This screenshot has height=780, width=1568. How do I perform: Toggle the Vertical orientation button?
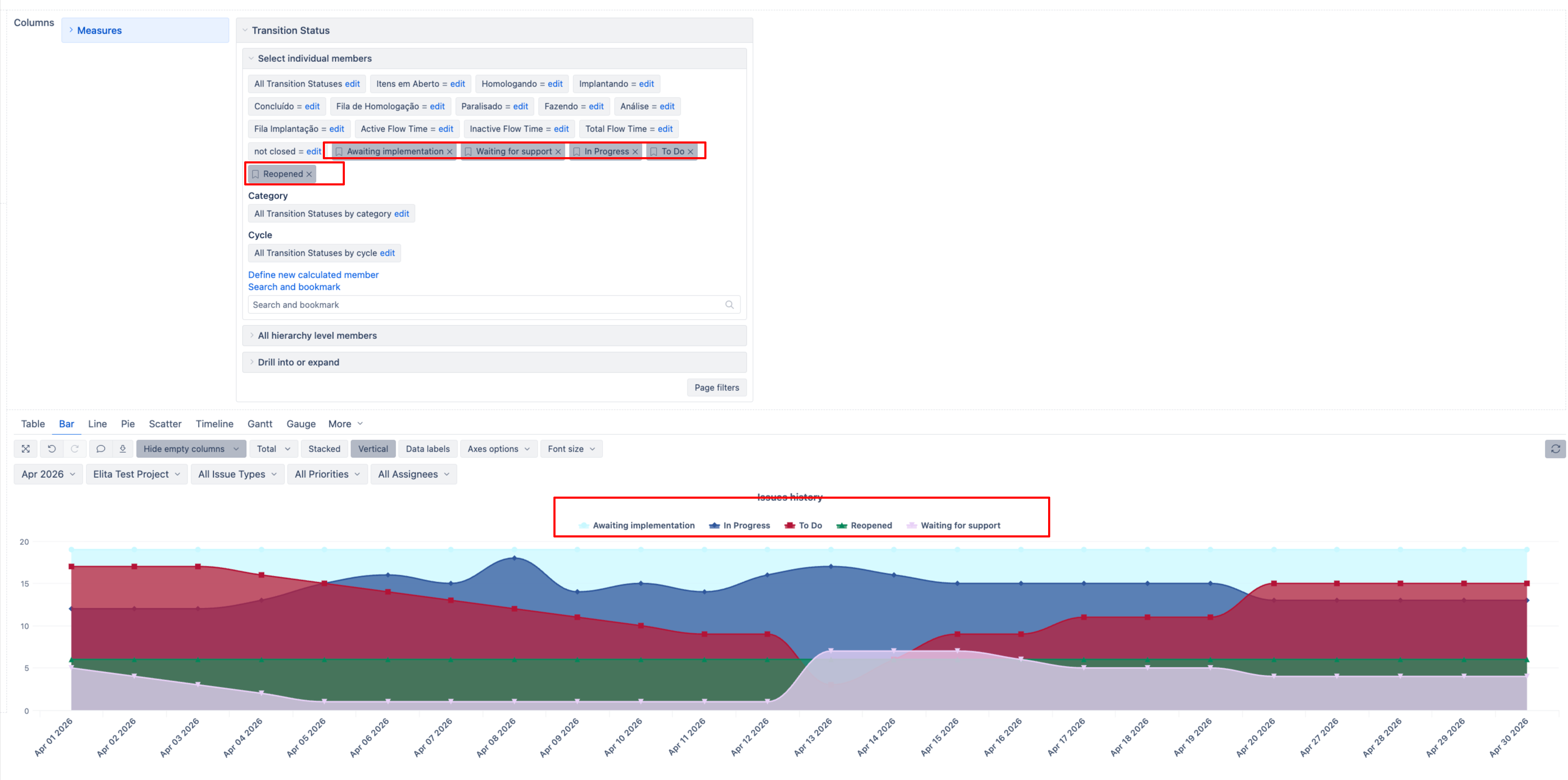[373, 449]
